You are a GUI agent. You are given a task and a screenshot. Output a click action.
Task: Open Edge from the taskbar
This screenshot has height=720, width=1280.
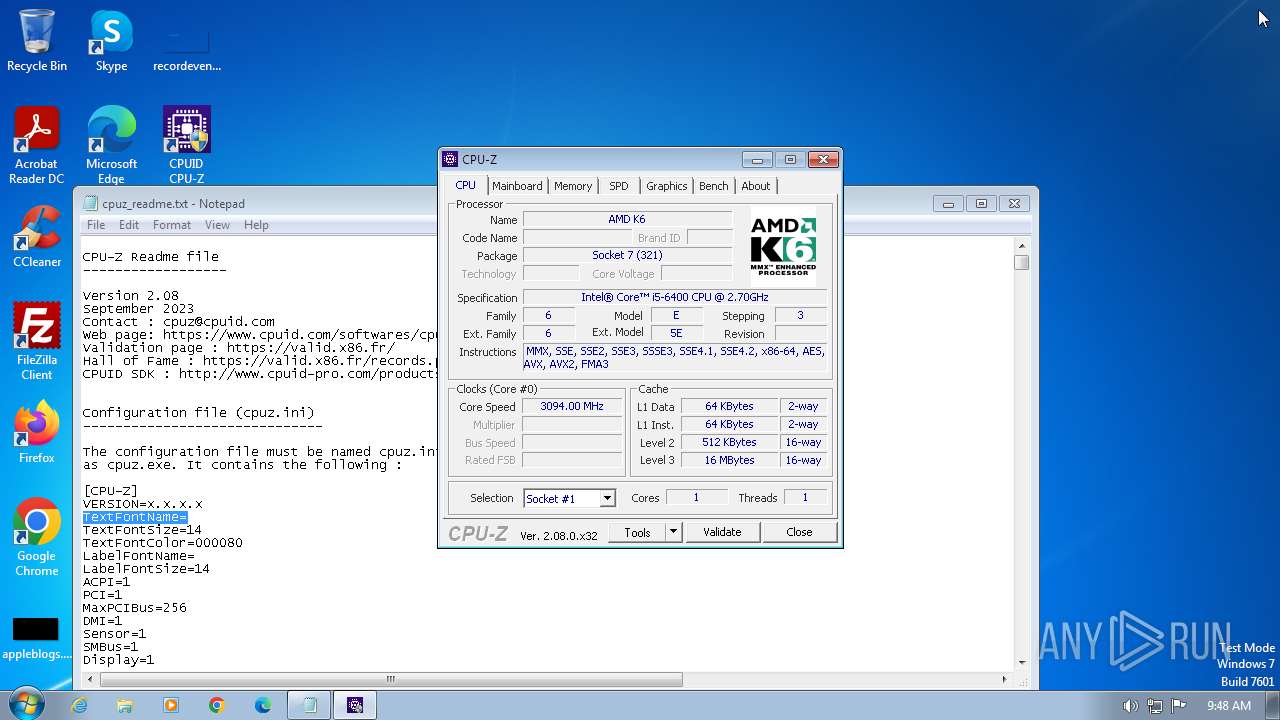click(263, 705)
